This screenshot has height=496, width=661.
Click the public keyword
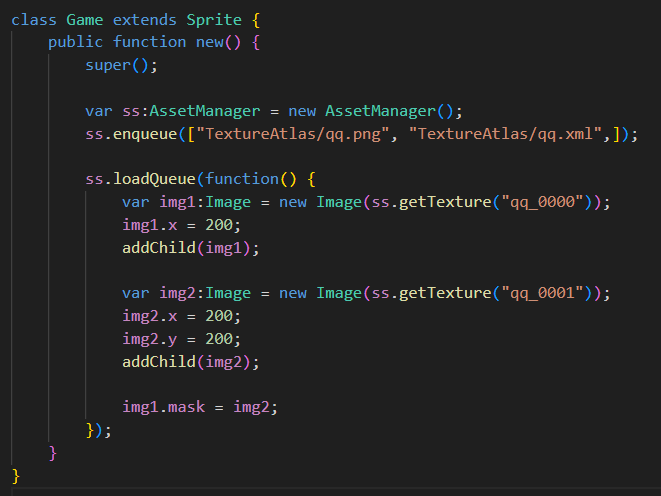click(75, 42)
